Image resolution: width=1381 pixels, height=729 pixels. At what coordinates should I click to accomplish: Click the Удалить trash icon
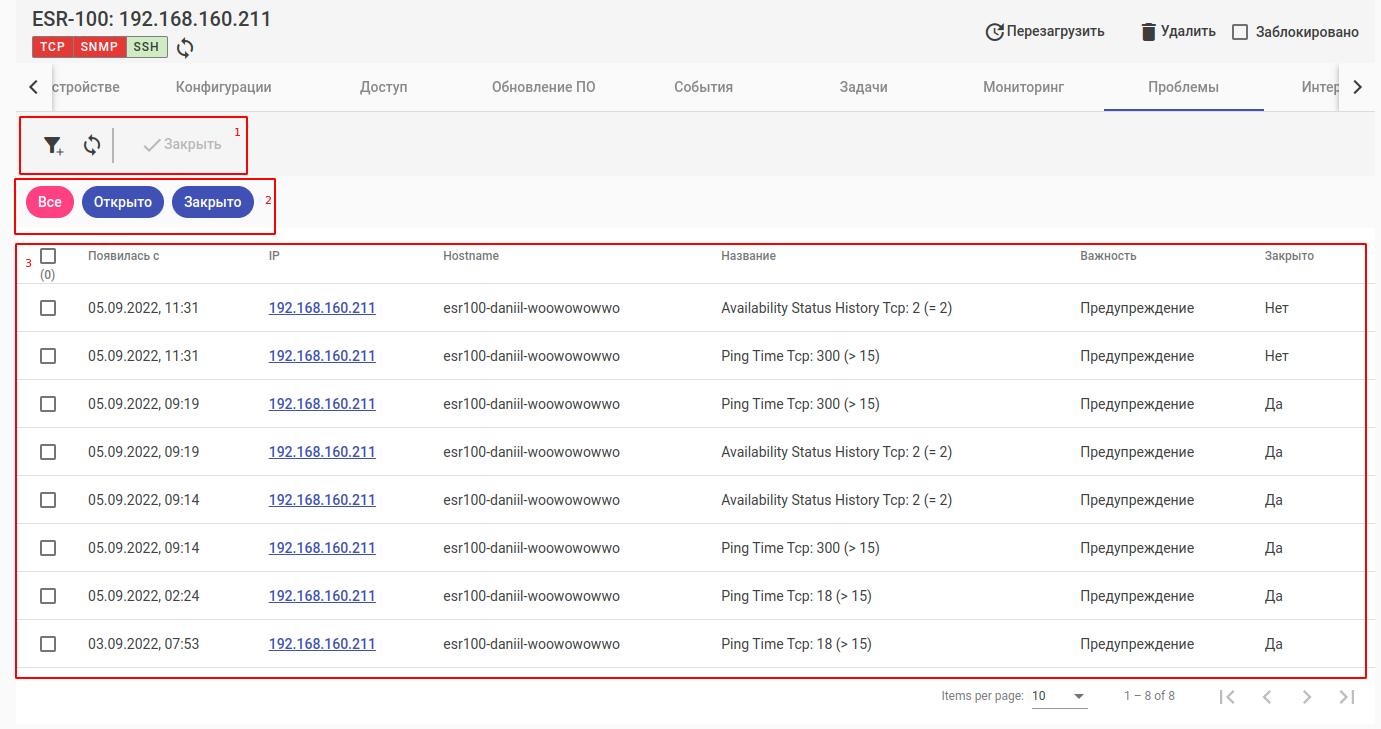click(1149, 32)
